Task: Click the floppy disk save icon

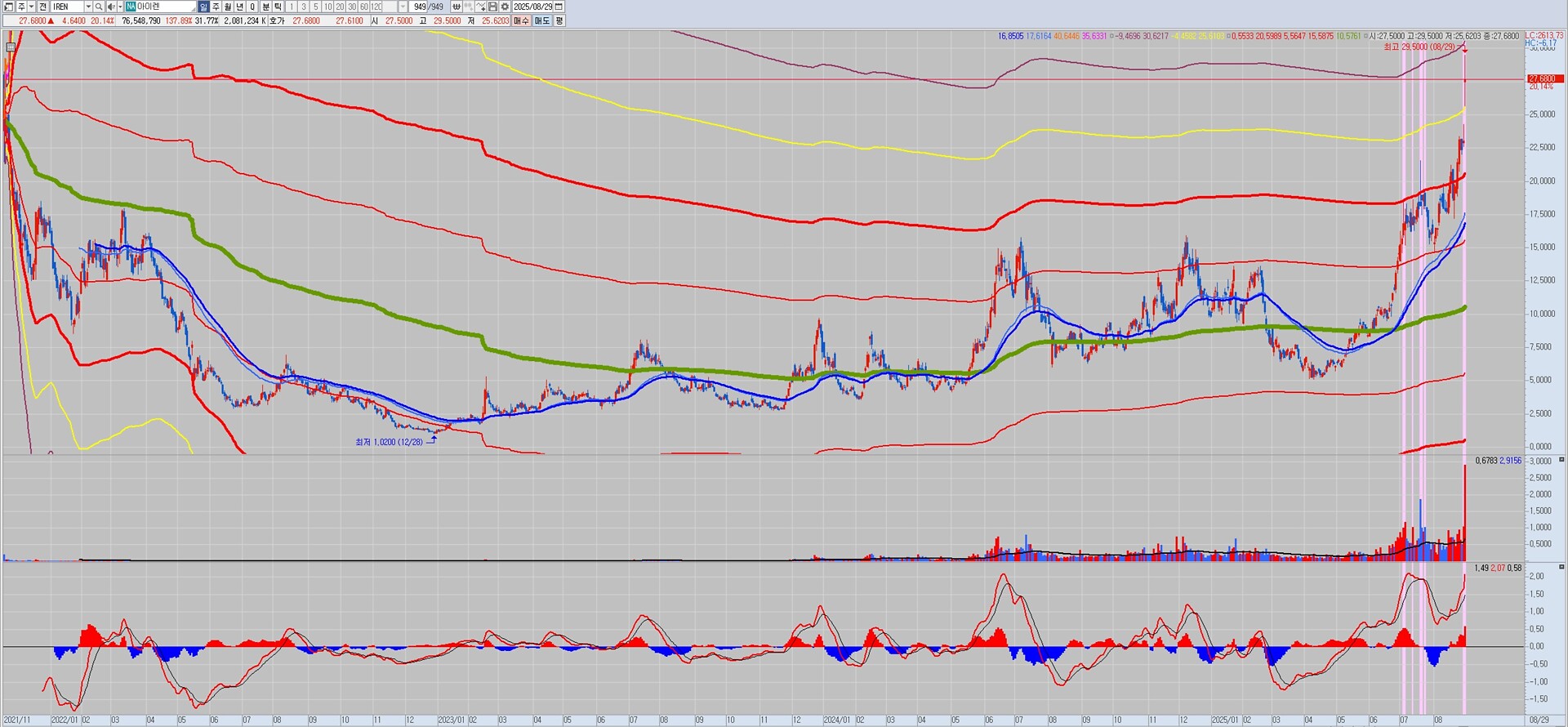Action: tap(492, 7)
